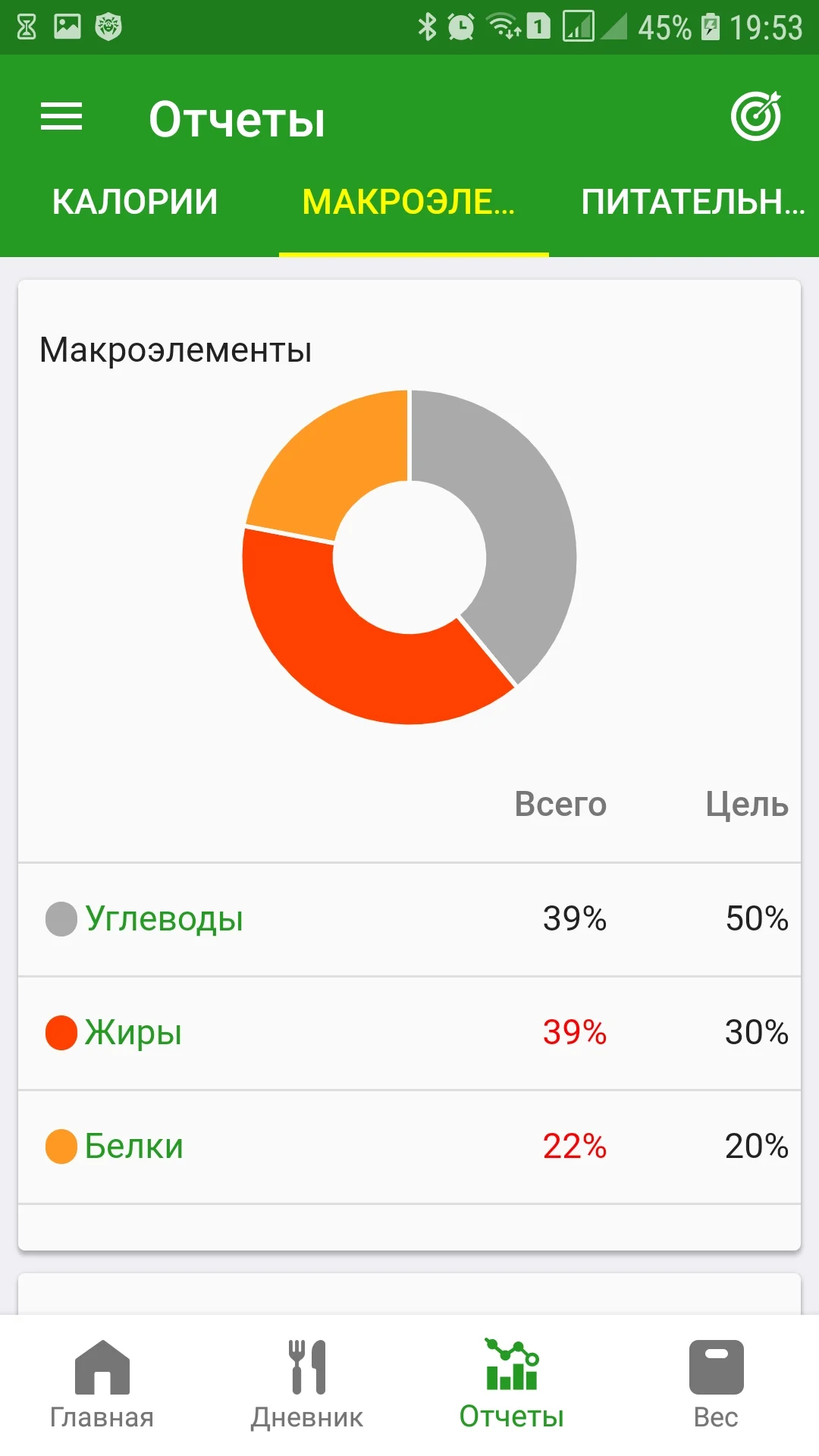Go to the Главная home icon
Image resolution: width=819 pixels, height=1456 pixels.
tap(102, 1367)
